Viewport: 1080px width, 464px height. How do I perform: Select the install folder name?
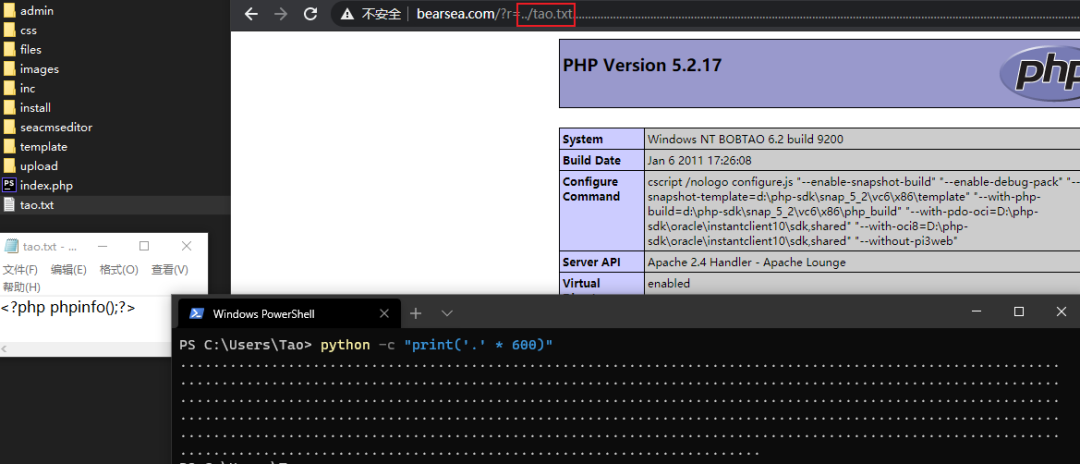(35, 107)
